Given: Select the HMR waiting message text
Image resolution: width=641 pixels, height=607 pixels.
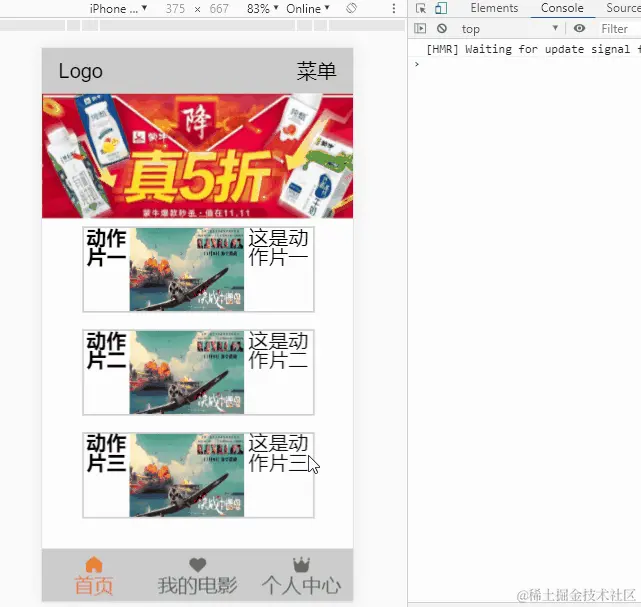Looking at the screenshot, I should click(x=533, y=49).
